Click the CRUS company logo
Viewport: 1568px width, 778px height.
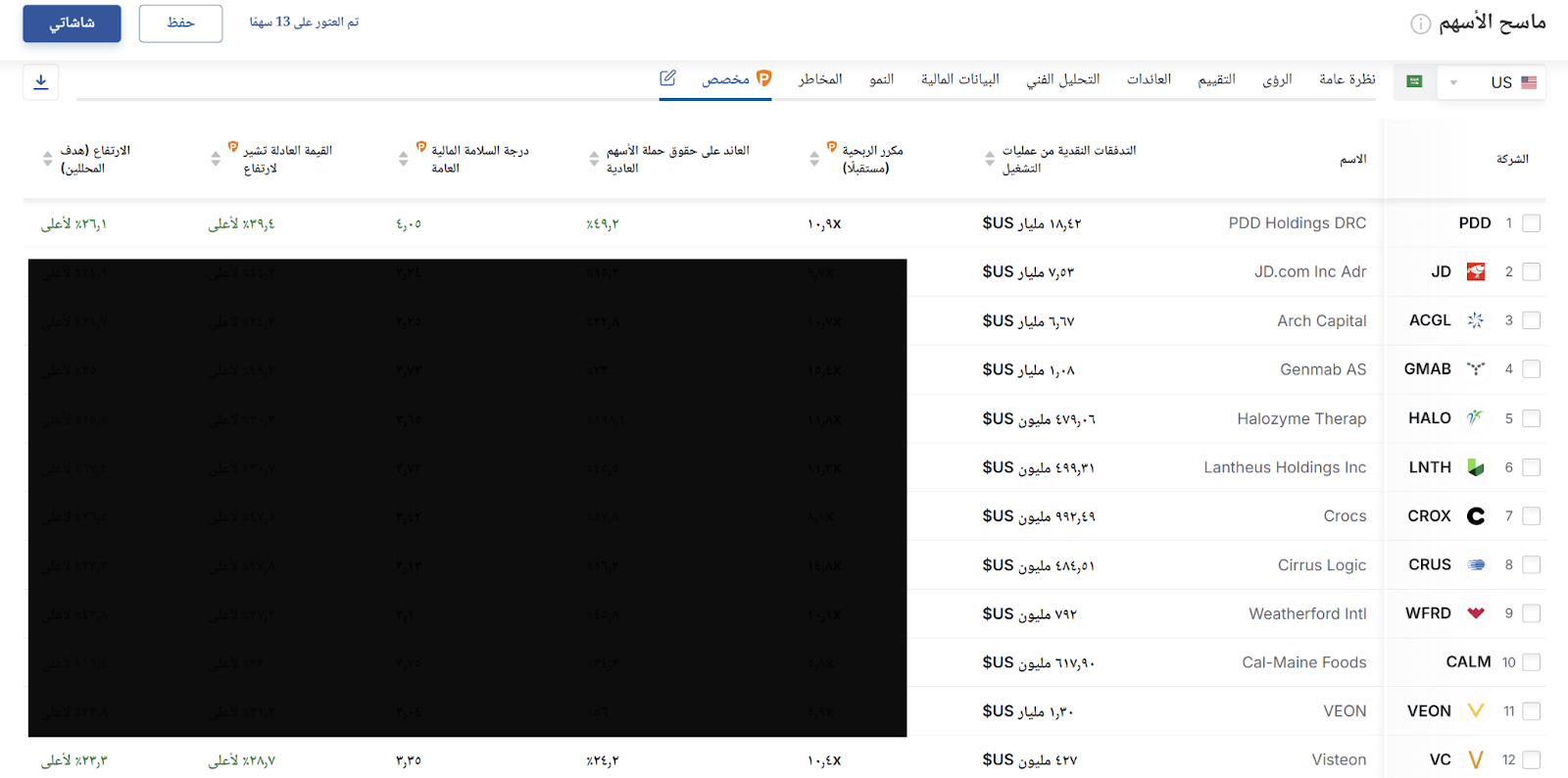(1476, 564)
